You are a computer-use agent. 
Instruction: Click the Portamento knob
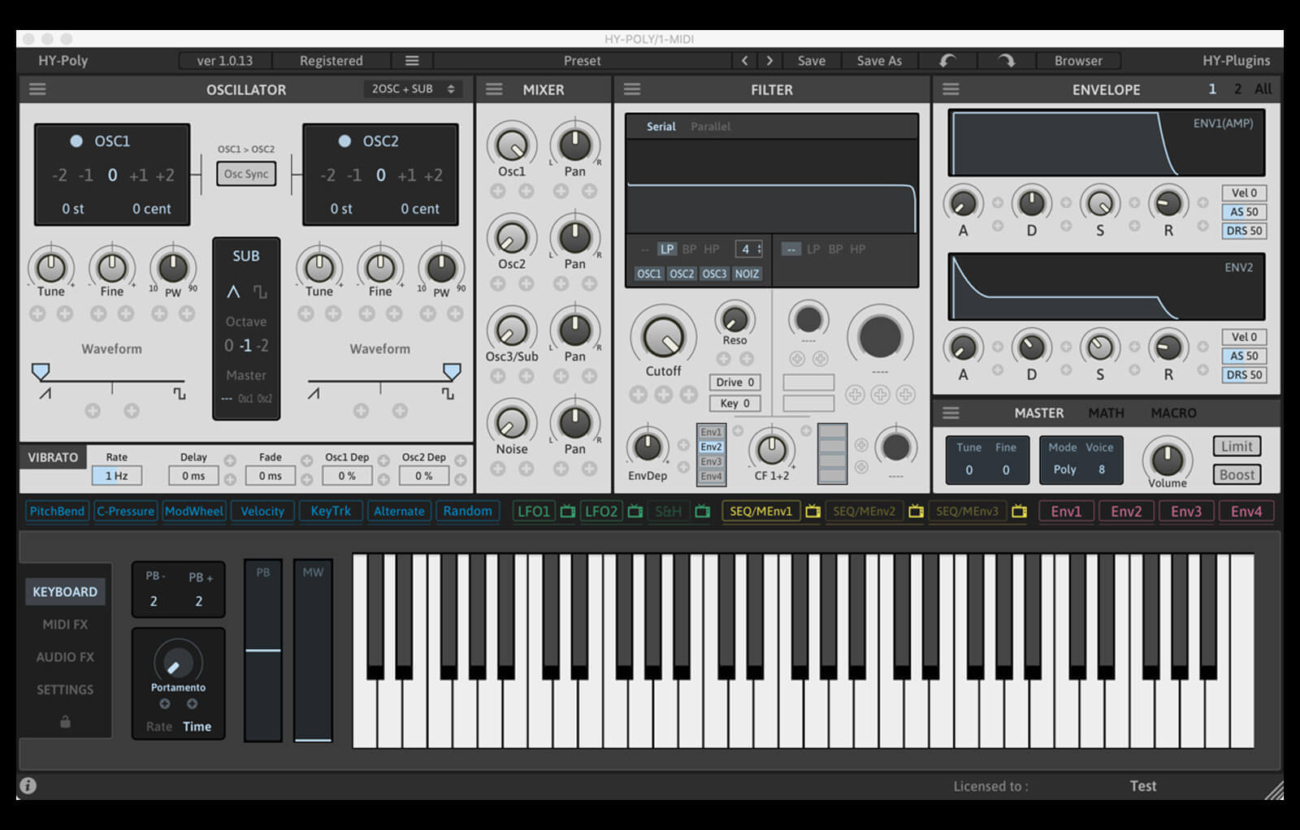click(x=178, y=663)
